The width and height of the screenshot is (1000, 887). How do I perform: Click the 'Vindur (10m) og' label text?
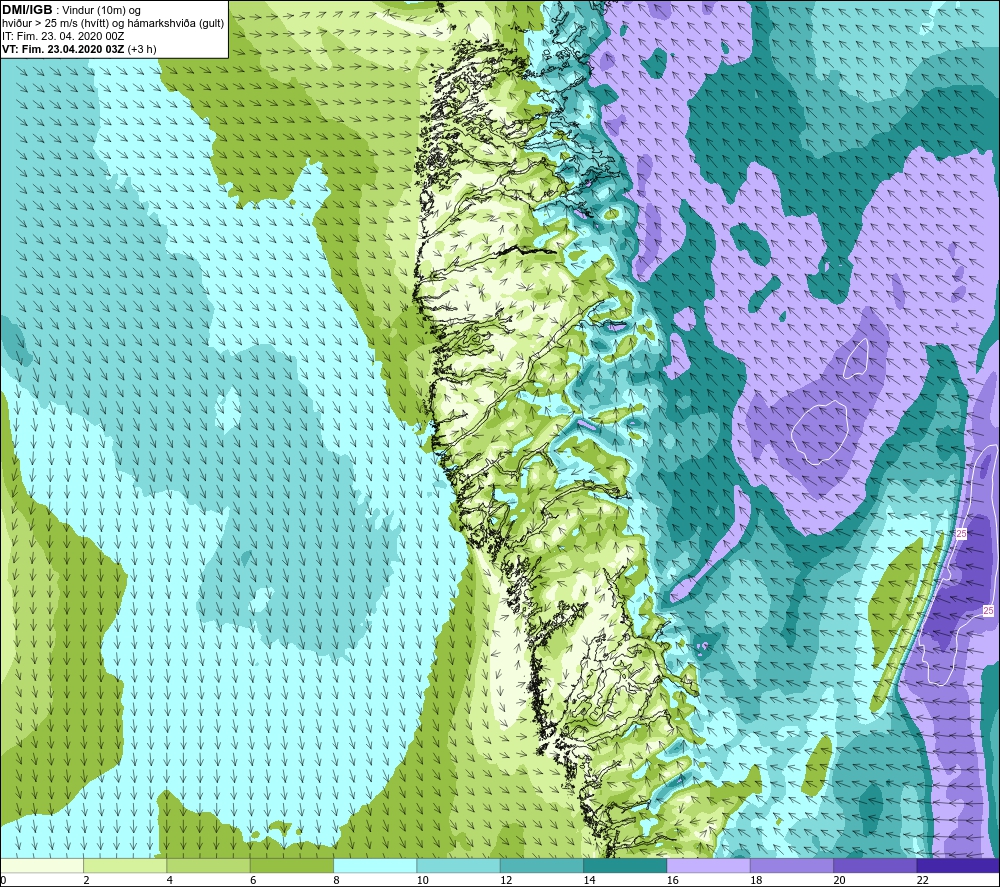(x=101, y=10)
